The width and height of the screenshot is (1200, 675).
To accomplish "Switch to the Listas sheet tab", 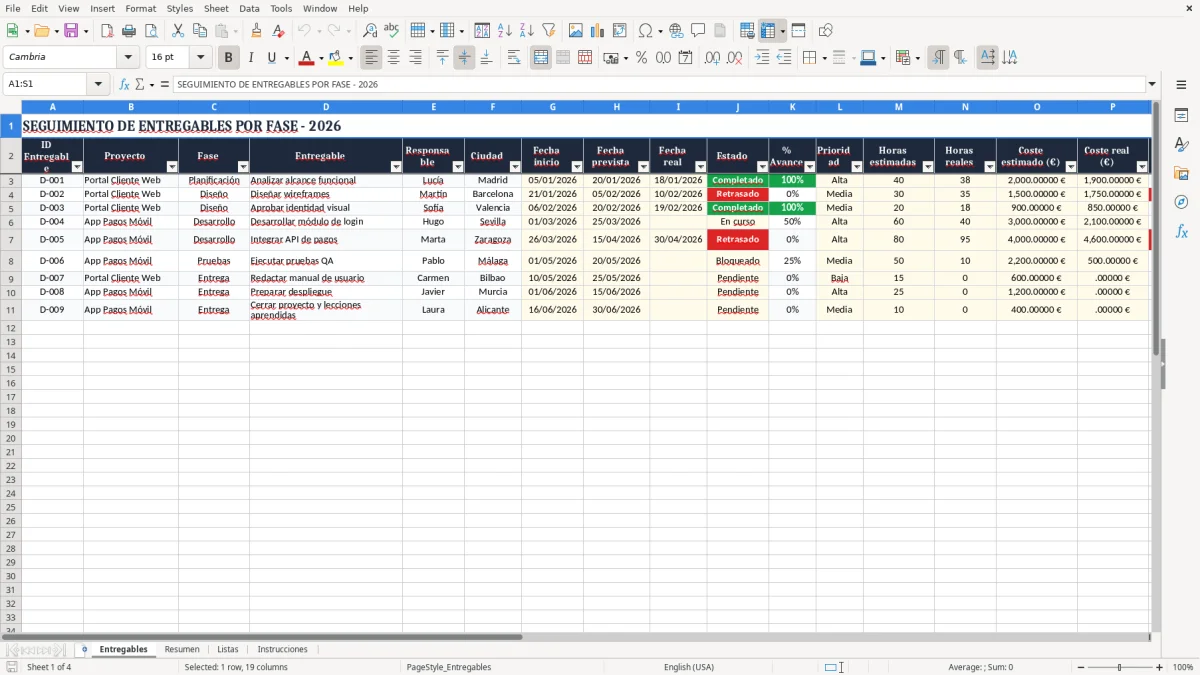I will coord(228,649).
